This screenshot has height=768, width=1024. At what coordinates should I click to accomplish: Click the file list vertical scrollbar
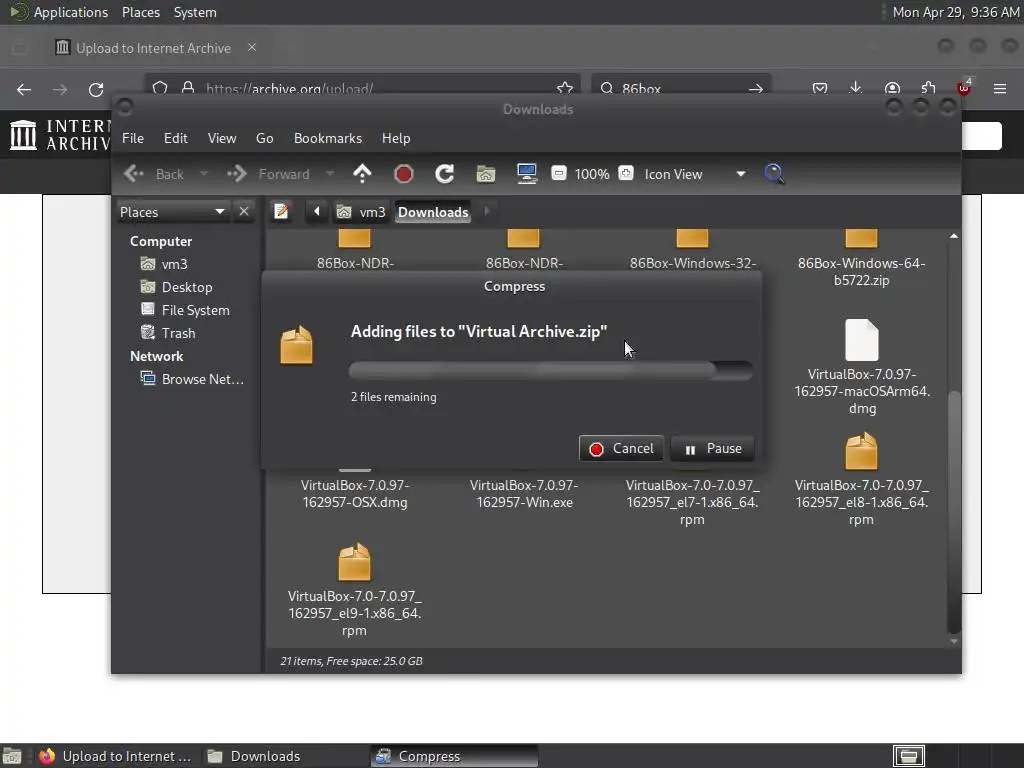coord(954,511)
